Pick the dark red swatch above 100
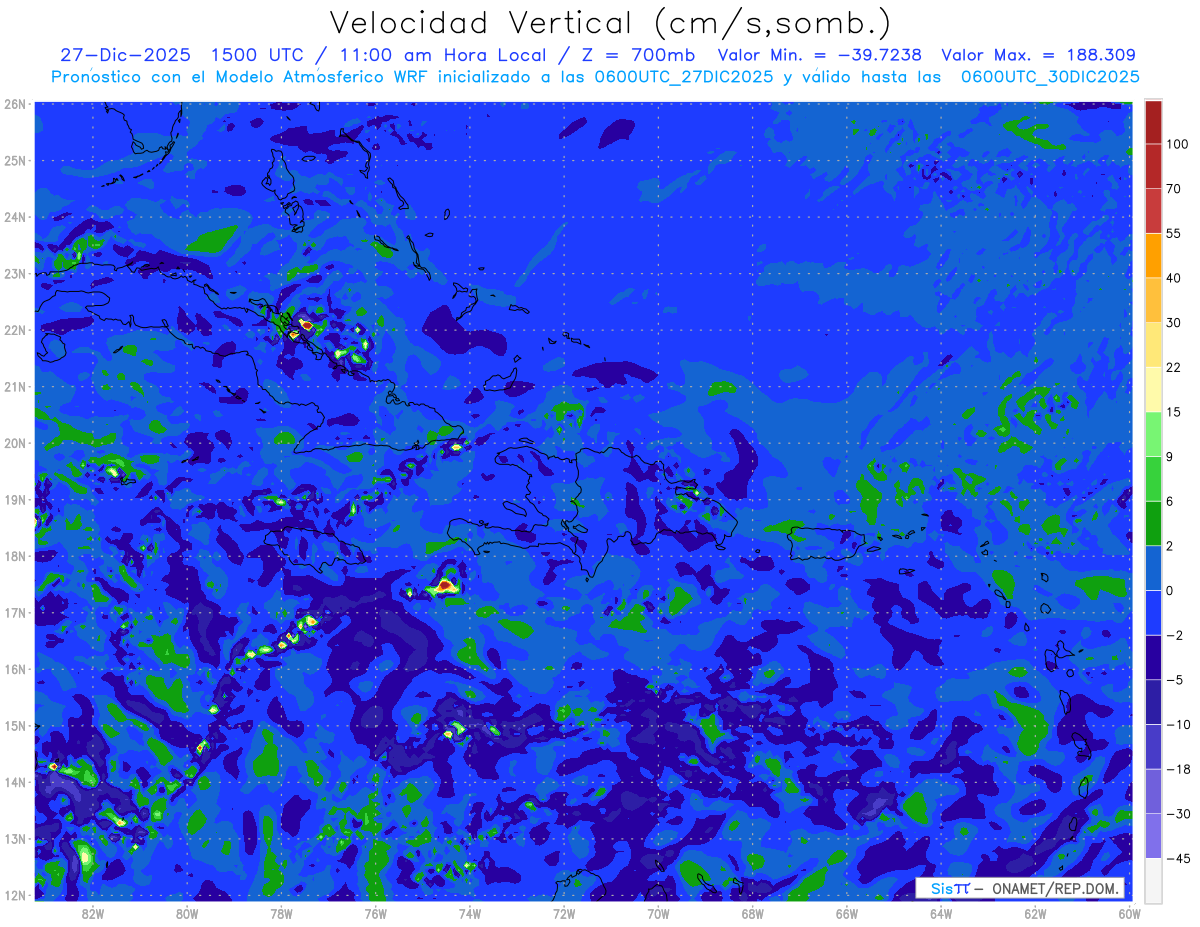This screenshot has width=1200, height=927. click(x=1153, y=123)
